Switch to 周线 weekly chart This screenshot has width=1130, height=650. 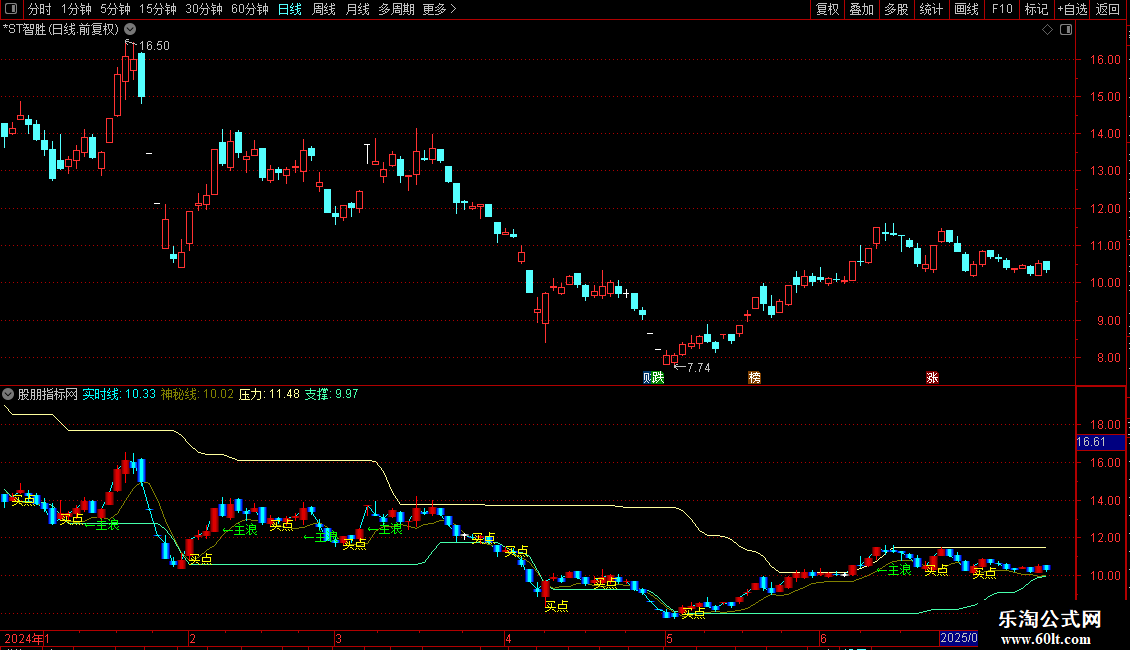tap(324, 9)
